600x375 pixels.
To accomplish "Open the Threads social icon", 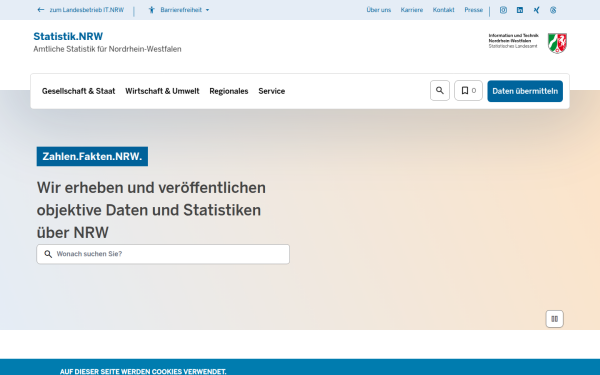I will [x=553, y=10].
